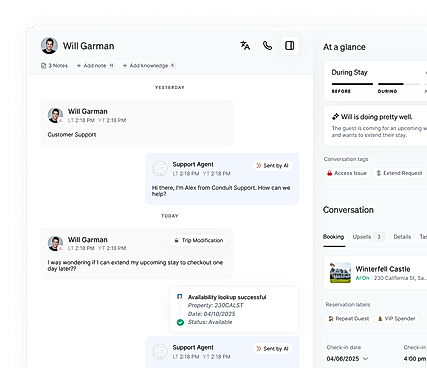Click the Customer Support message text
The width and height of the screenshot is (427, 368).
72,135
